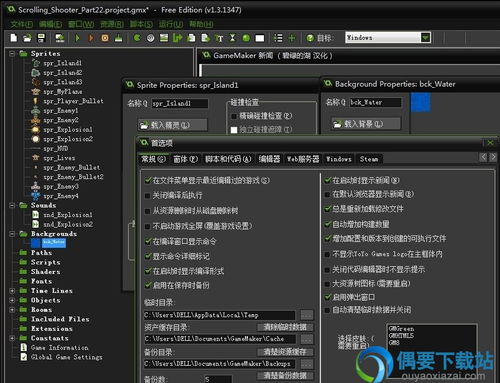Expand the Constants folder

tap(12, 338)
